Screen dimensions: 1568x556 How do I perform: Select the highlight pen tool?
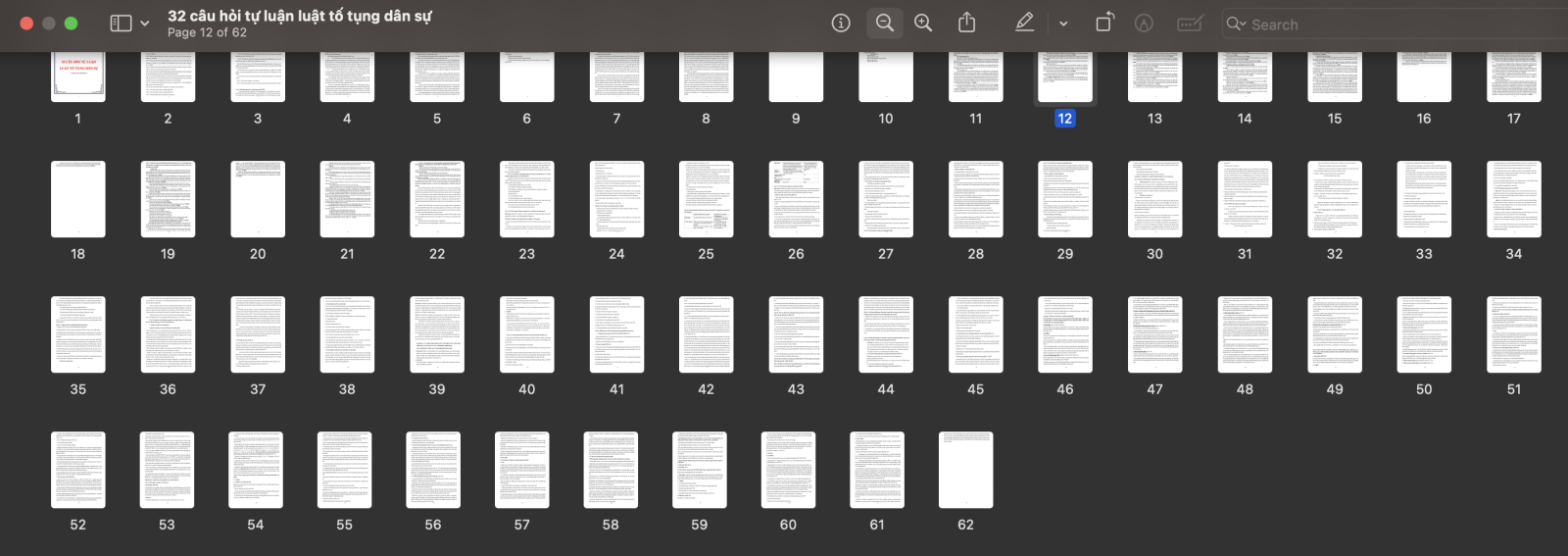click(x=1024, y=24)
